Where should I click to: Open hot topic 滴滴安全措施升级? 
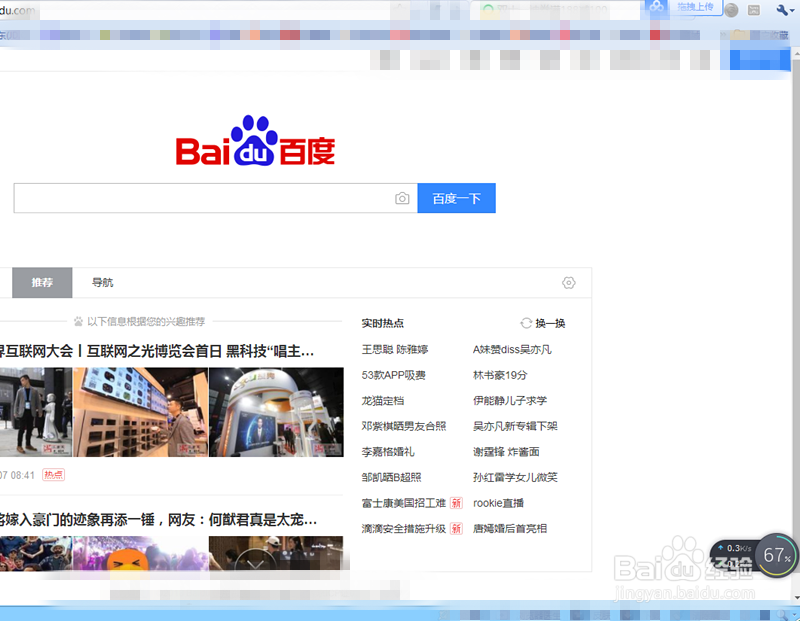(404, 529)
